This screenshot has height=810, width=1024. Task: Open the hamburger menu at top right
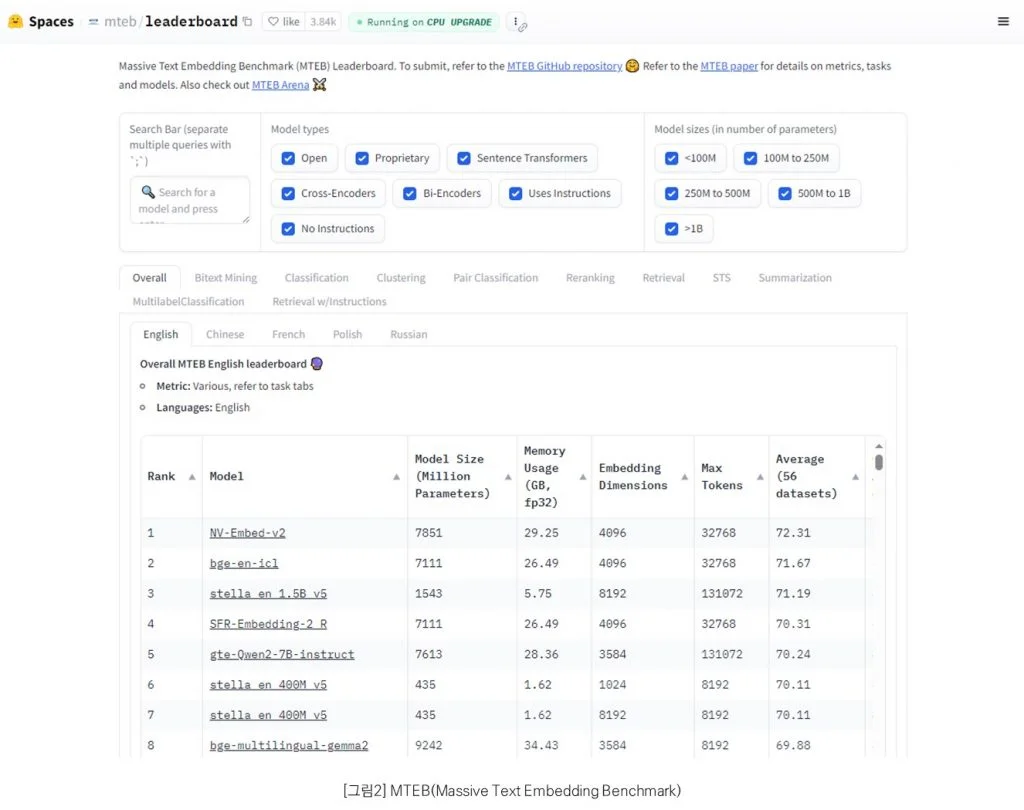point(1003,22)
